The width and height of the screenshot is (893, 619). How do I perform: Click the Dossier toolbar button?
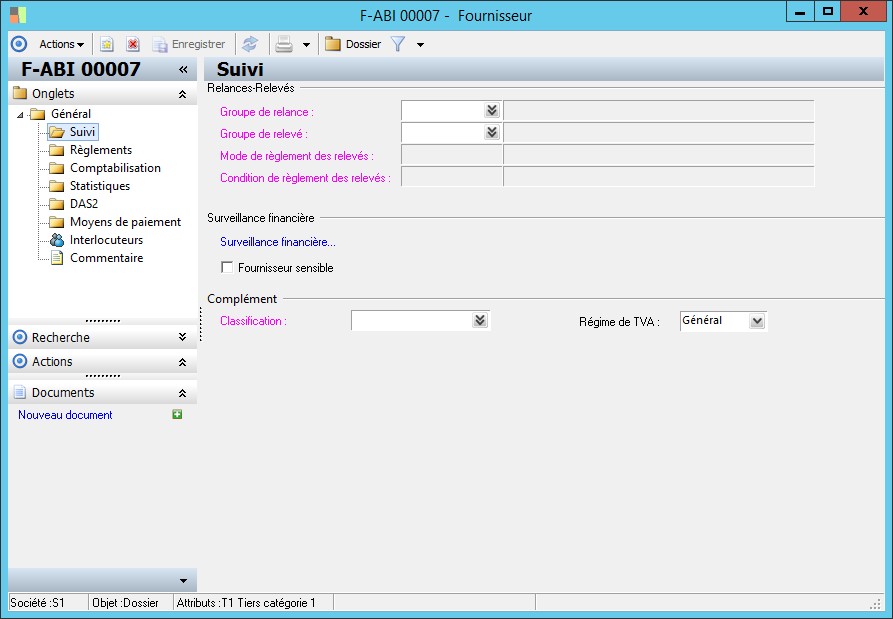[354, 44]
